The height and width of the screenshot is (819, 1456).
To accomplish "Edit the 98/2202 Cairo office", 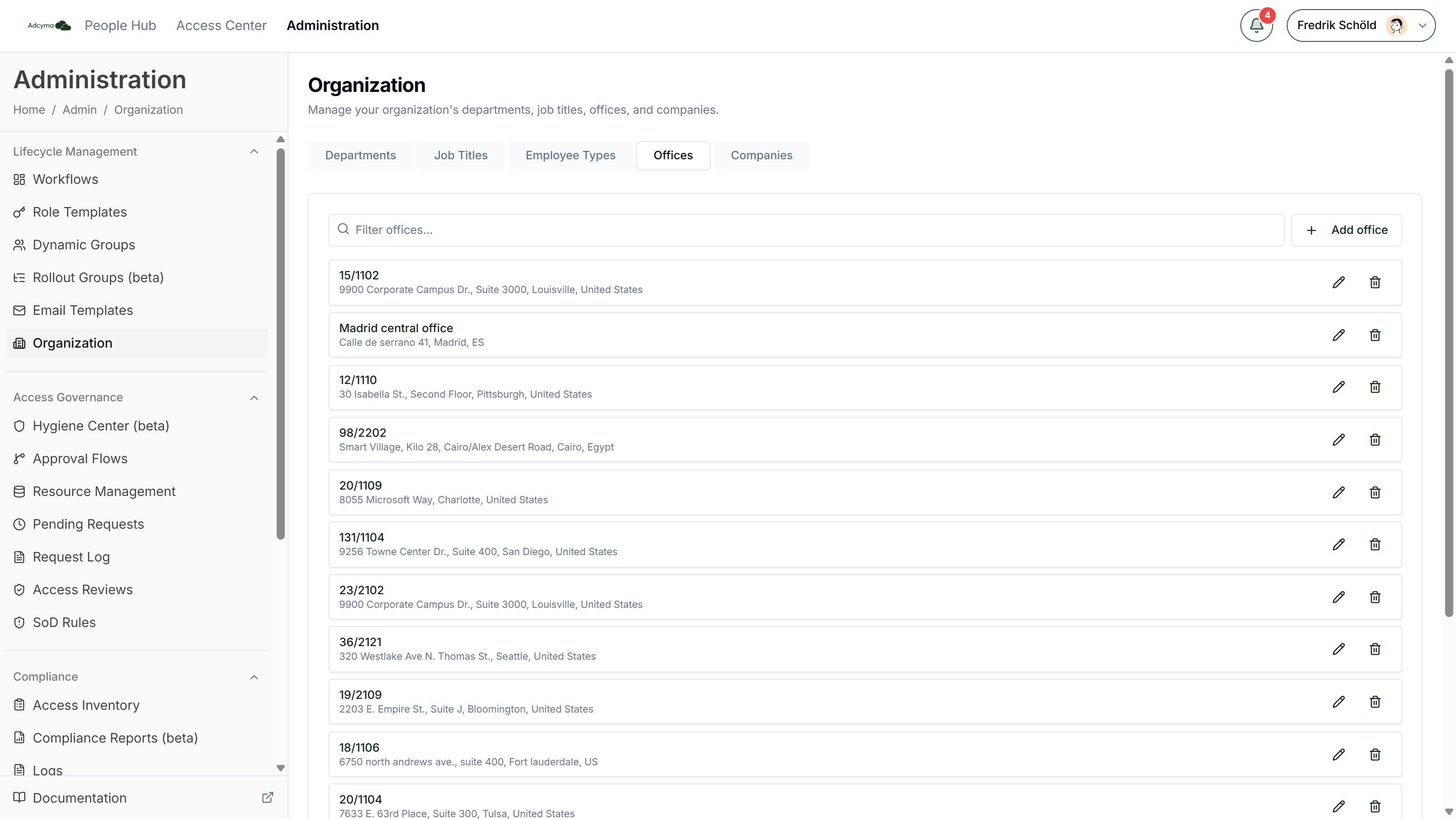I will tap(1339, 440).
